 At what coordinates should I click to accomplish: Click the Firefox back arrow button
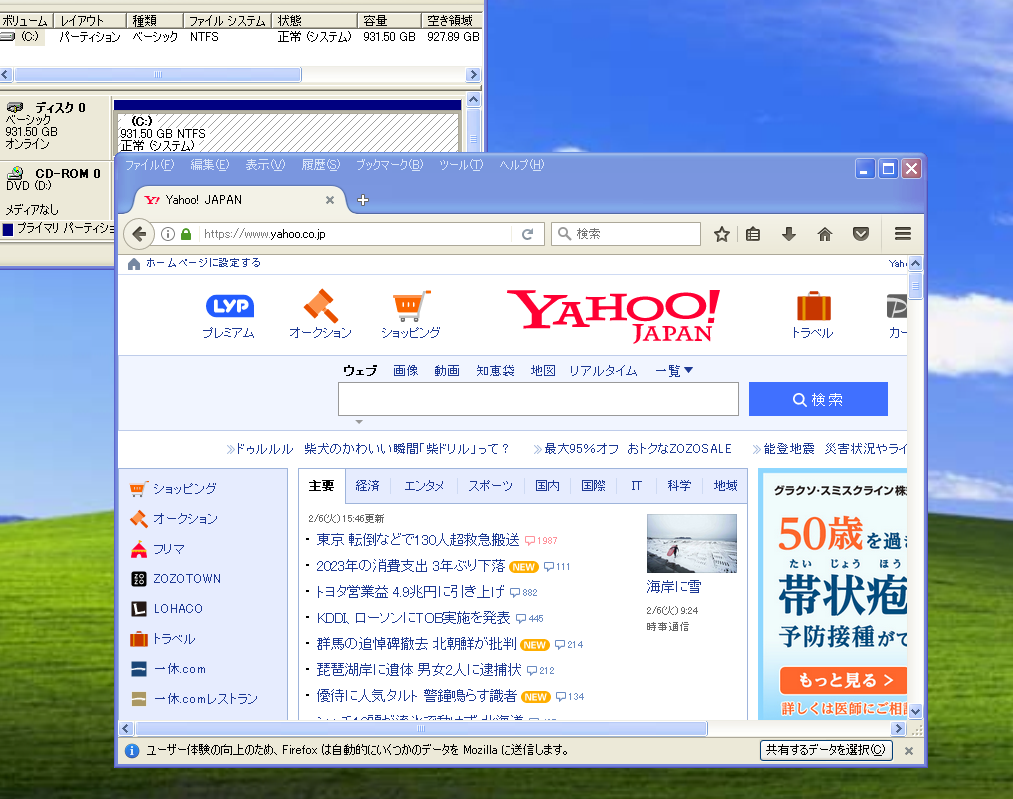[x=139, y=234]
